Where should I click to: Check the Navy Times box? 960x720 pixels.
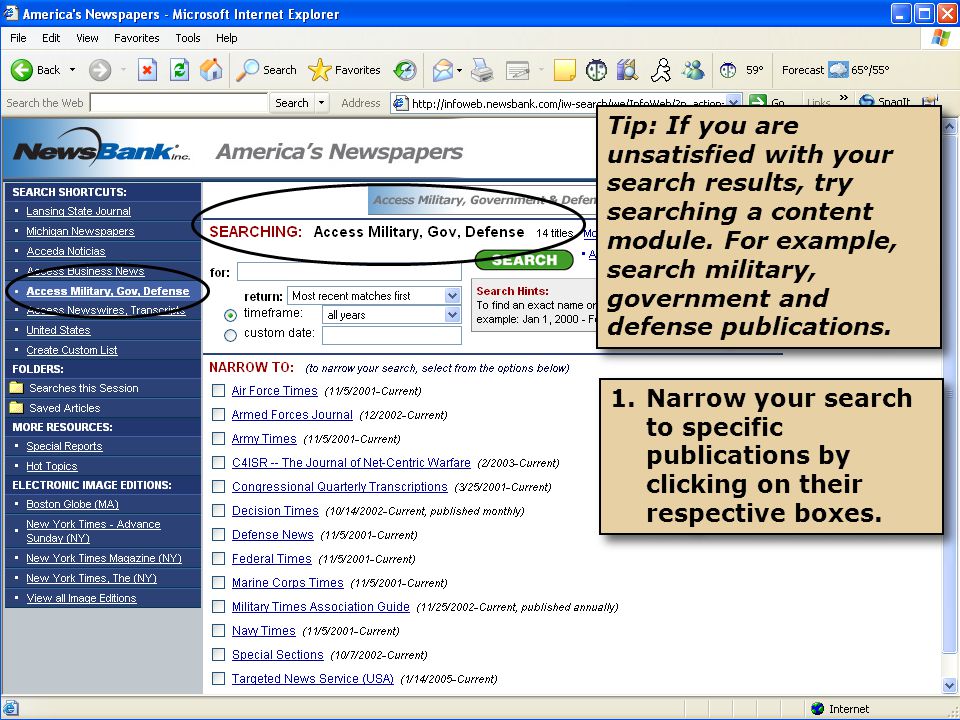pos(219,631)
